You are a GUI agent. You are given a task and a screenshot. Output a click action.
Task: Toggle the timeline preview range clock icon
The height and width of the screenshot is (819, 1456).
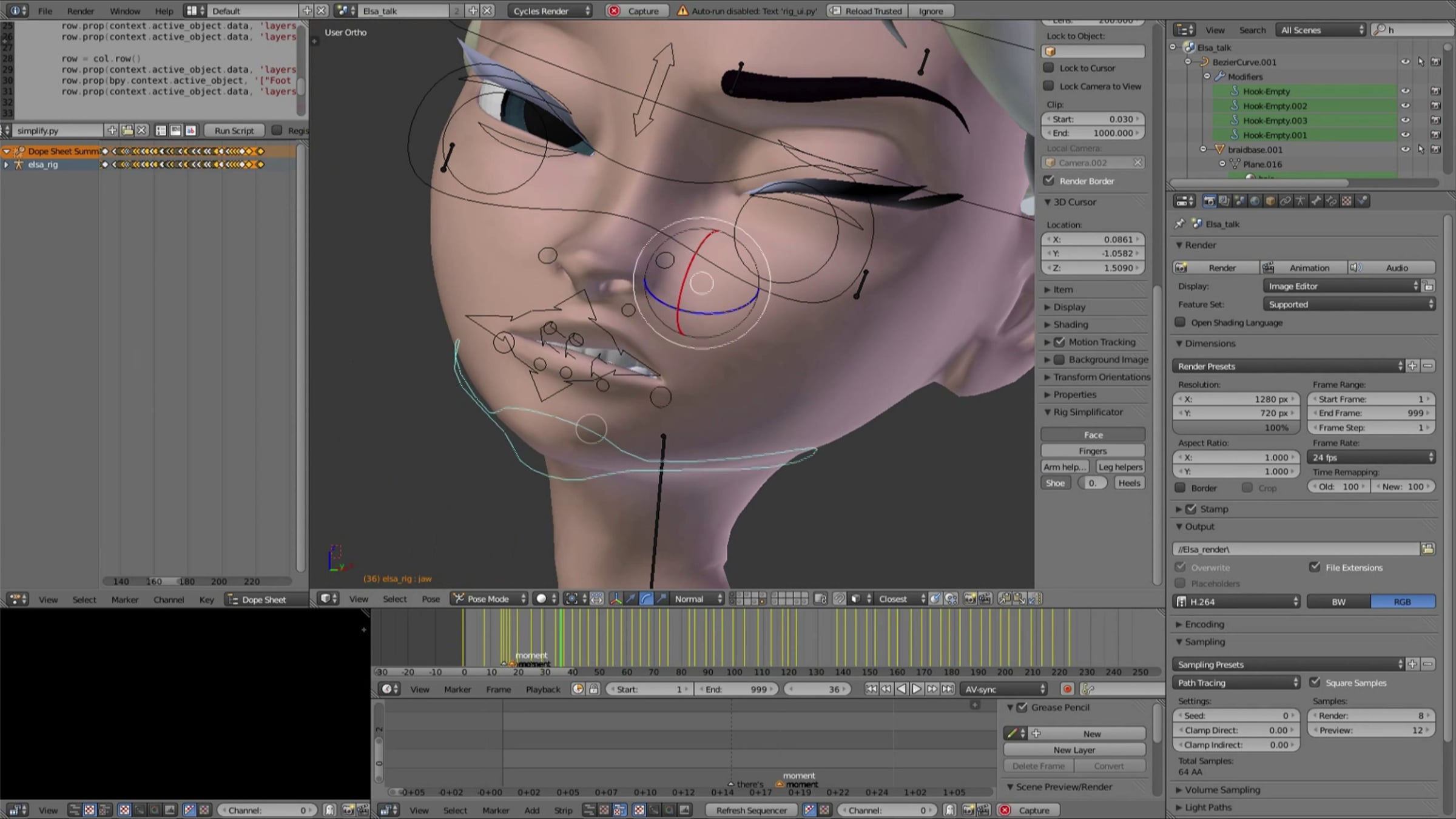pyautogui.click(x=578, y=689)
